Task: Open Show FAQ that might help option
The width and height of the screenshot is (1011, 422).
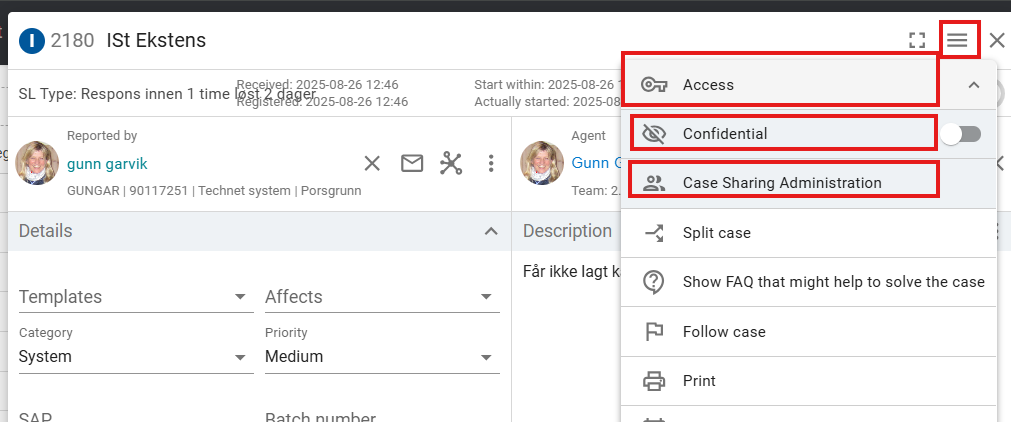Action: pyautogui.click(x=832, y=282)
